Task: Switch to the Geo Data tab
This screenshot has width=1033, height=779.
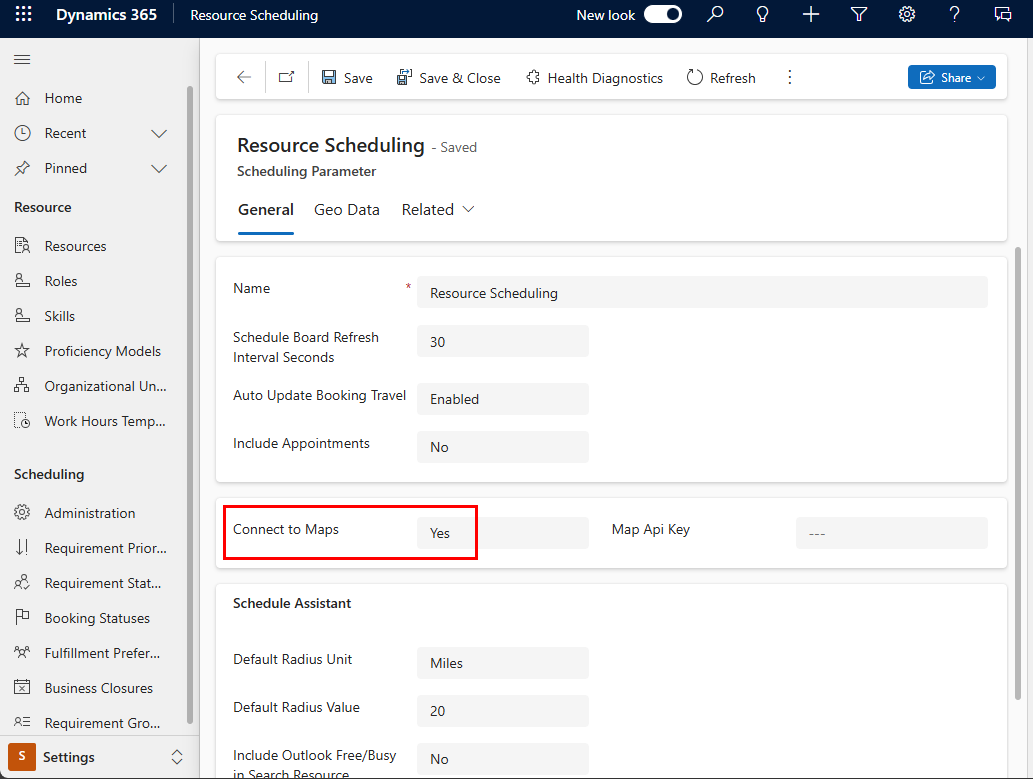Action: click(347, 210)
